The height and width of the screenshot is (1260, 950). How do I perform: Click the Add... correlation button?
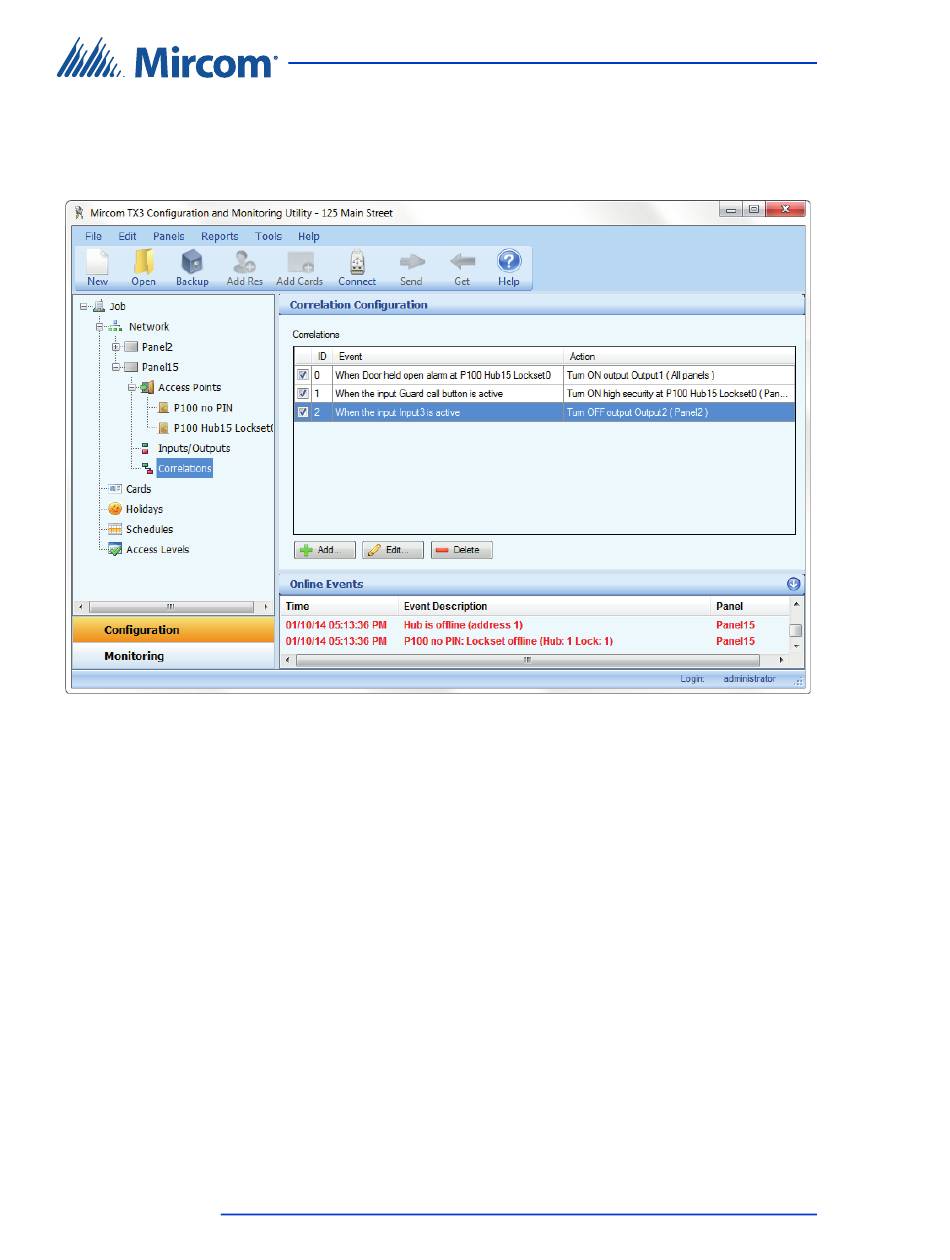(x=324, y=550)
